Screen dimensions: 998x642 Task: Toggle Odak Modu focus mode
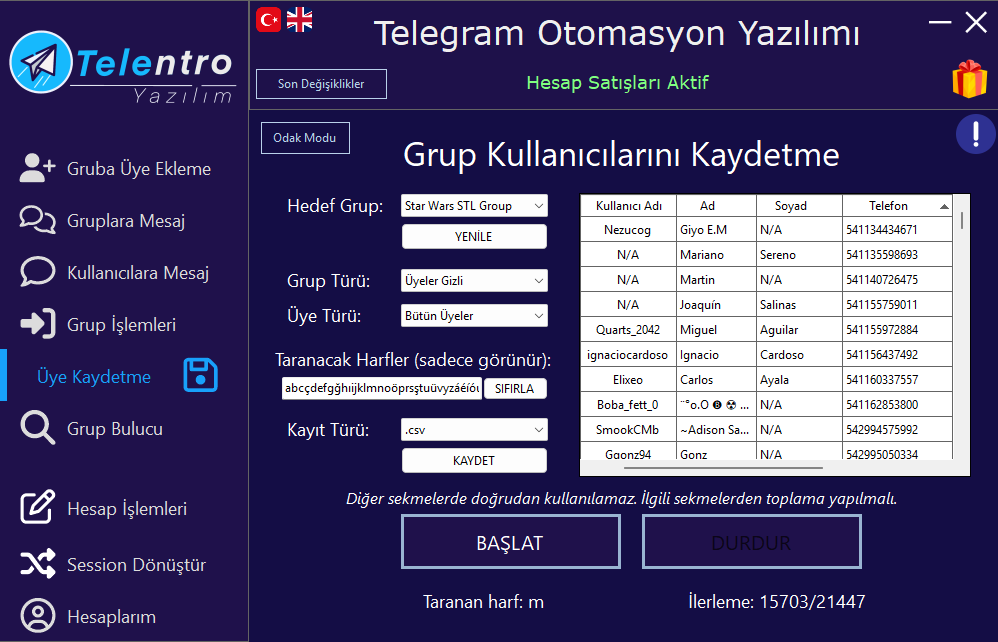[305, 138]
